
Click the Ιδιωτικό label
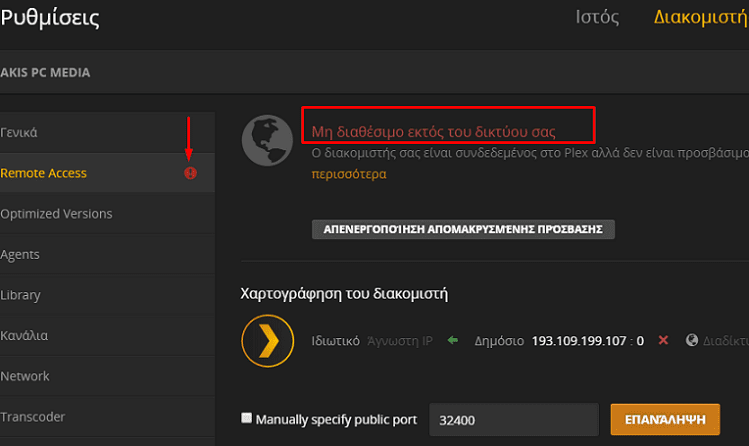335,341
